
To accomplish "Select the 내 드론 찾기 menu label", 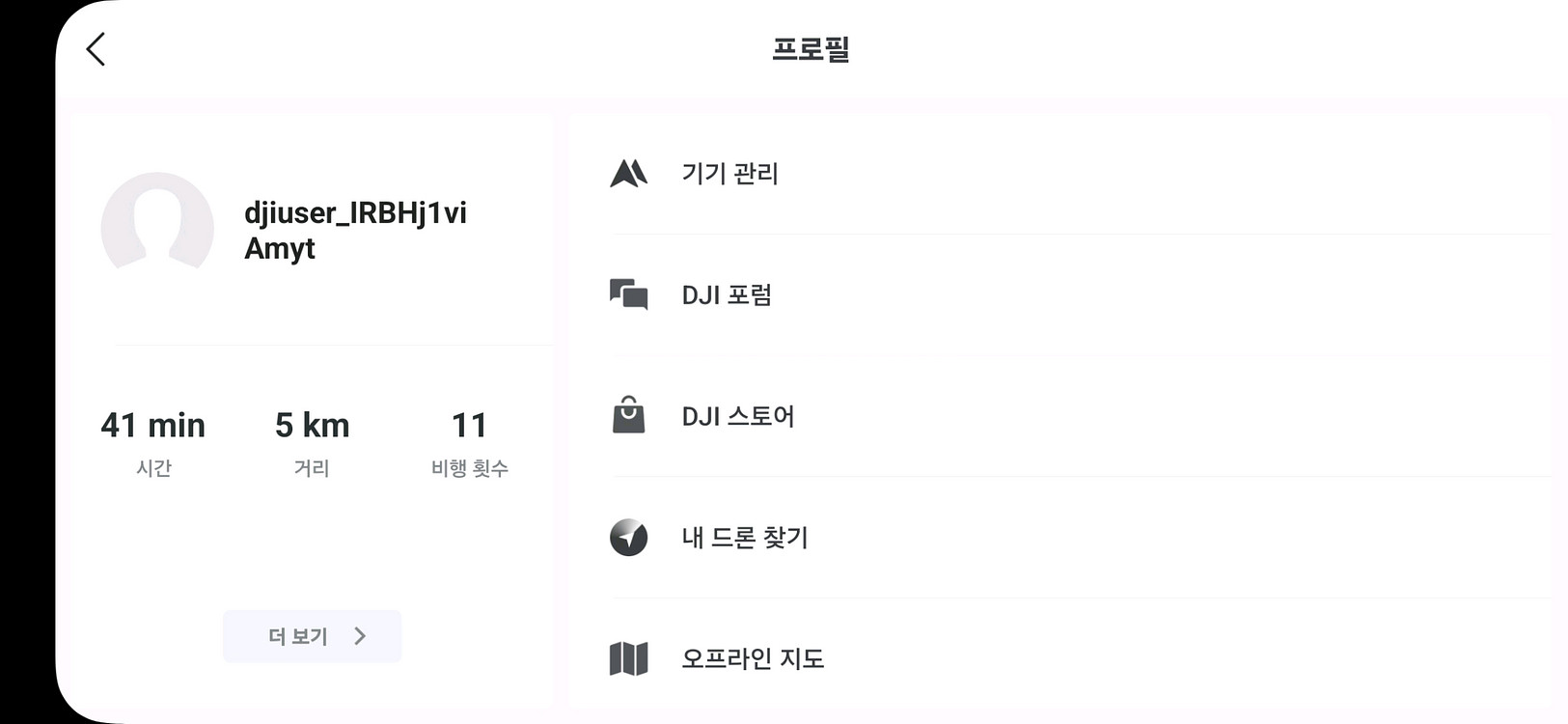I will tap(745, 538).
